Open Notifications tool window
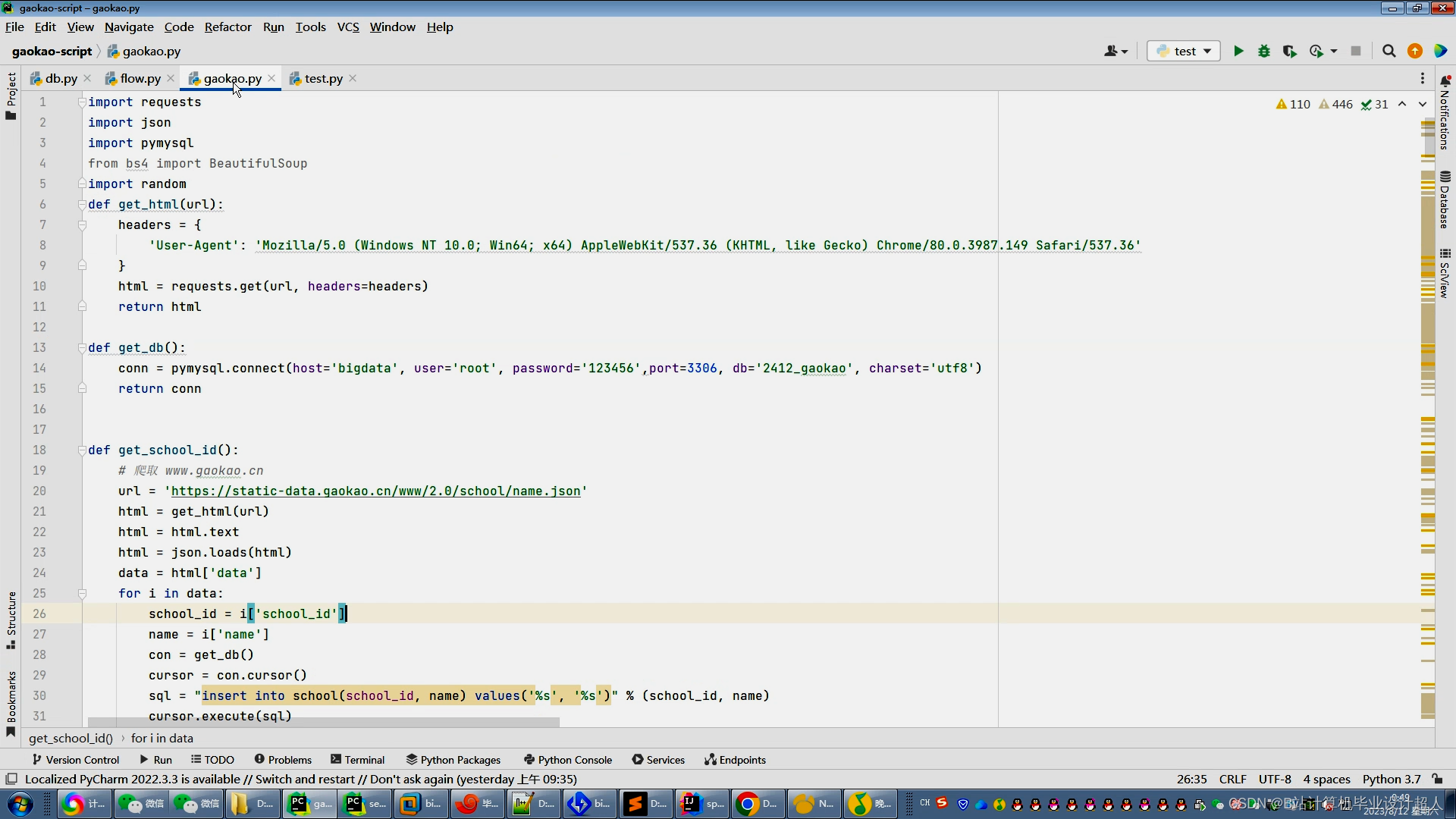 pyautogui.click(x=1445, y=114)
